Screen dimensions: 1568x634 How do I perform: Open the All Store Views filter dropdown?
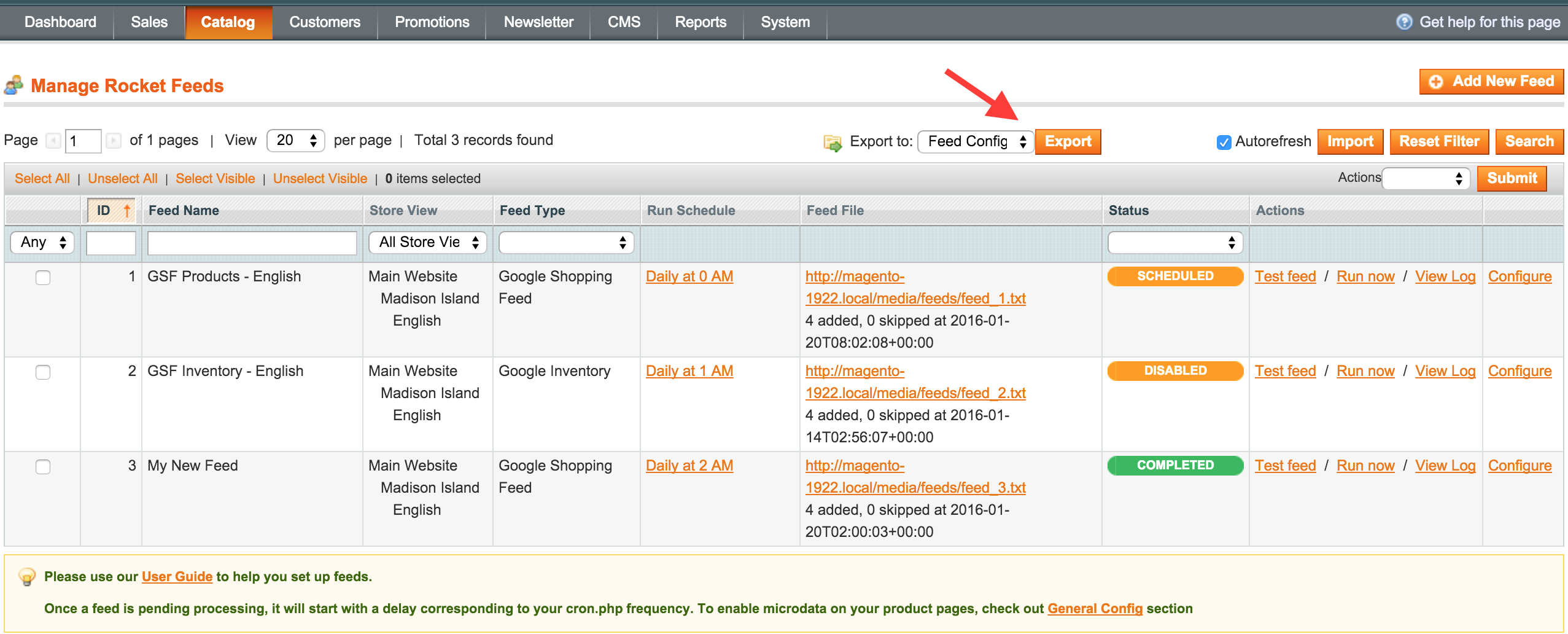(x=427, y=243)
